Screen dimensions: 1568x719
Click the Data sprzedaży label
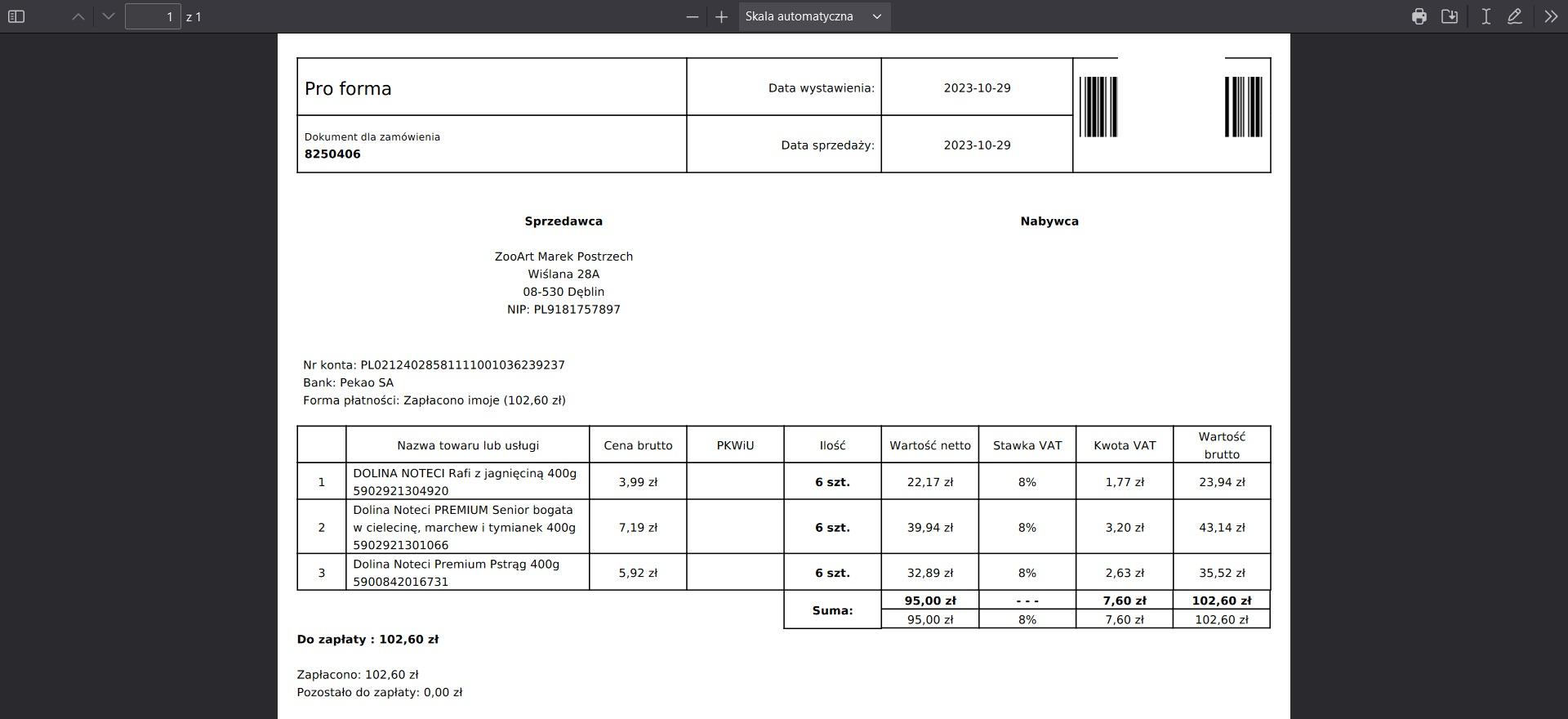click(x=827, y=145)
